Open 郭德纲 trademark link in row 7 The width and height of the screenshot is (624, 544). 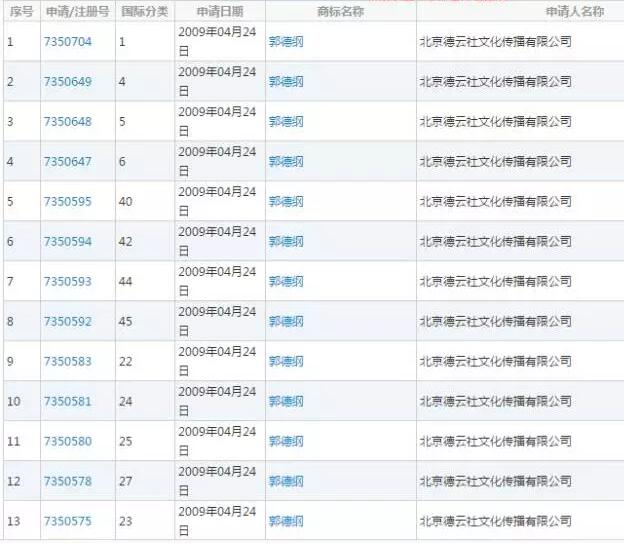[x=286, y=282]
